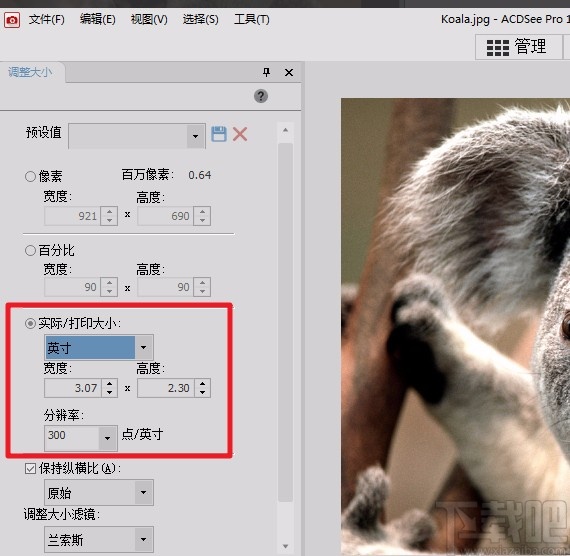Increase print height 2.30 with up arrow
The height and width of the screenshot is (556, 570).
coord(202,383)
